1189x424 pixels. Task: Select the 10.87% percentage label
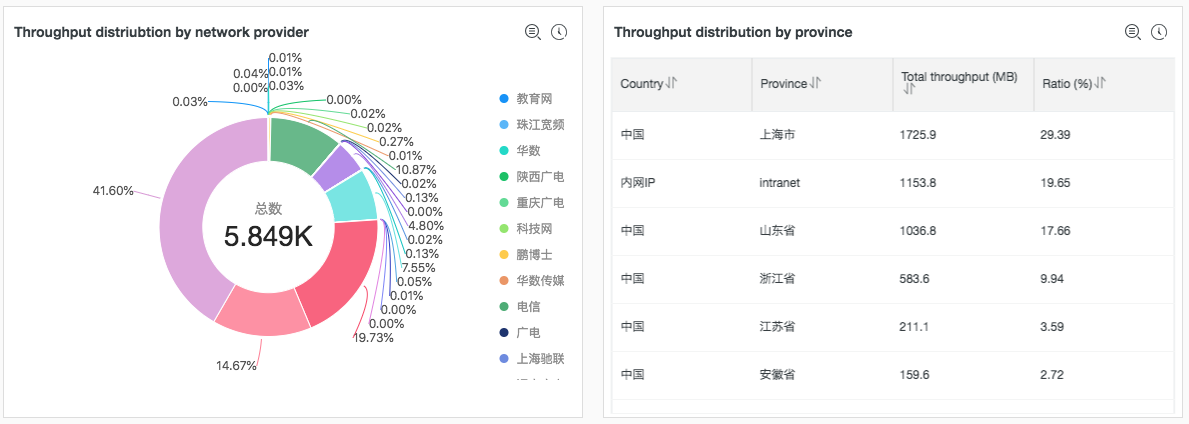point(416,169)
